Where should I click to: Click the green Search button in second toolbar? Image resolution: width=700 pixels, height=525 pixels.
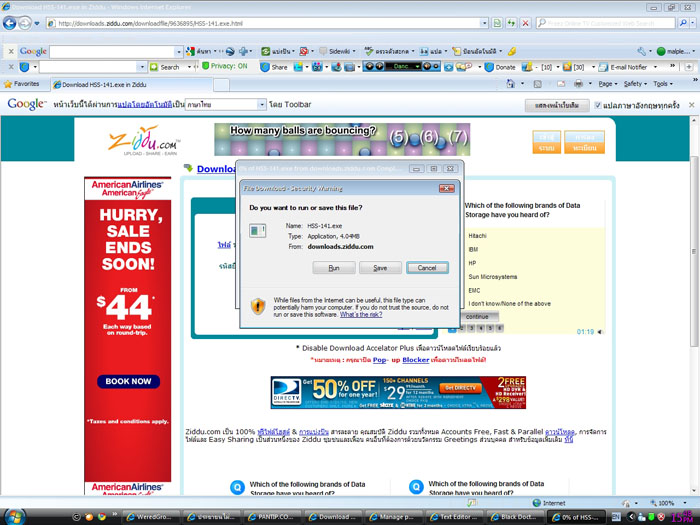coord(165,67)
